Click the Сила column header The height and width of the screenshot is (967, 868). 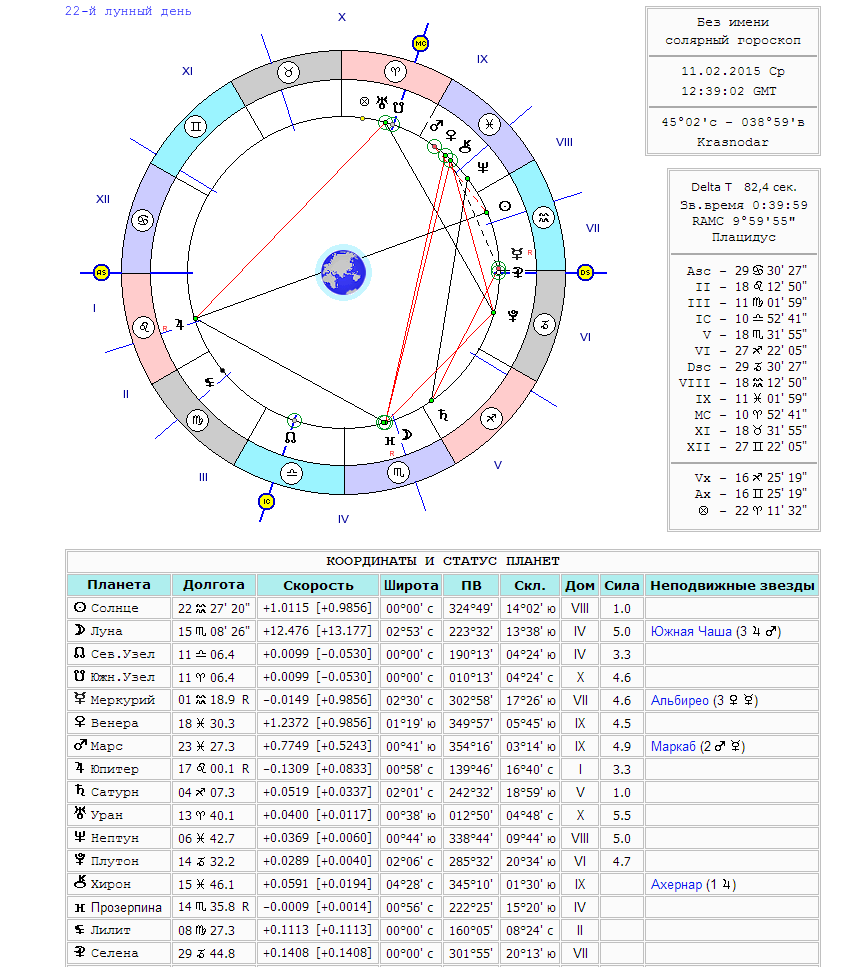(x=622, y=585)
